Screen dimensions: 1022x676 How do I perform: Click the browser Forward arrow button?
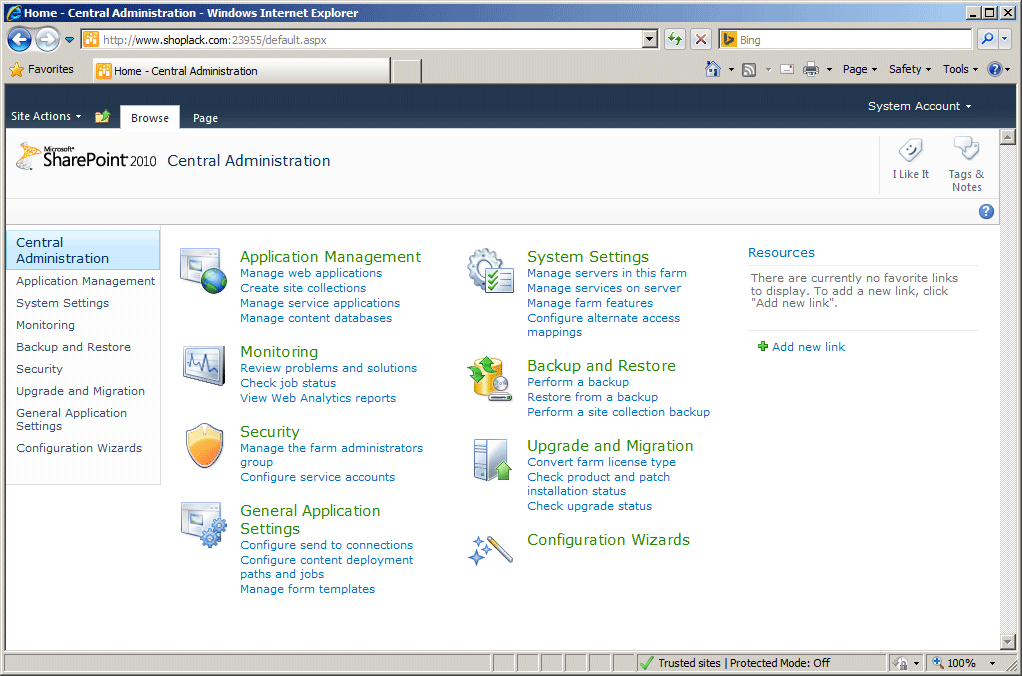coord(47,40)
